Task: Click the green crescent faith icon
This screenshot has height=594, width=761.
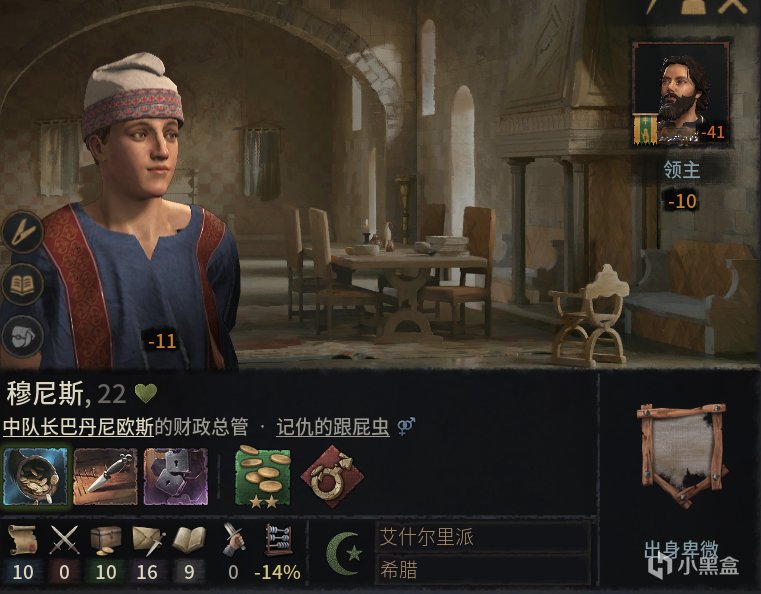Action: [344, 554]
